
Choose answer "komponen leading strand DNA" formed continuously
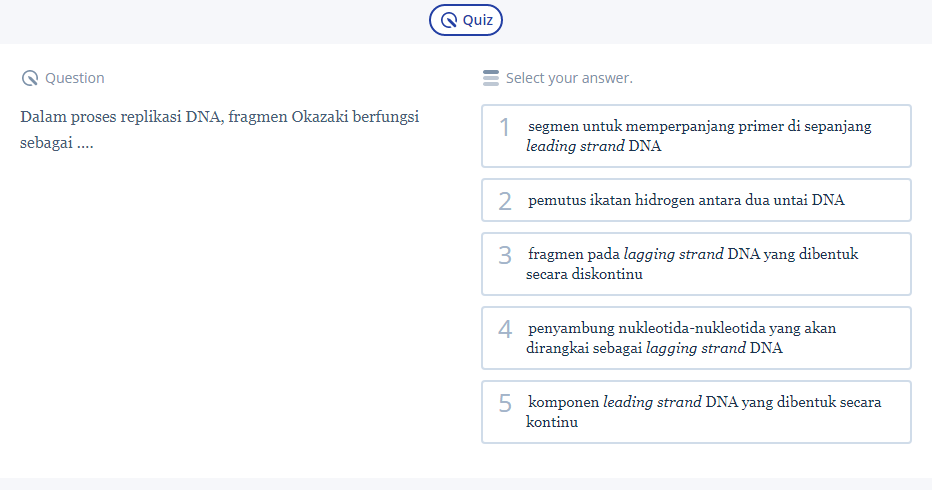pyautogui.click(x=696, y=412)
